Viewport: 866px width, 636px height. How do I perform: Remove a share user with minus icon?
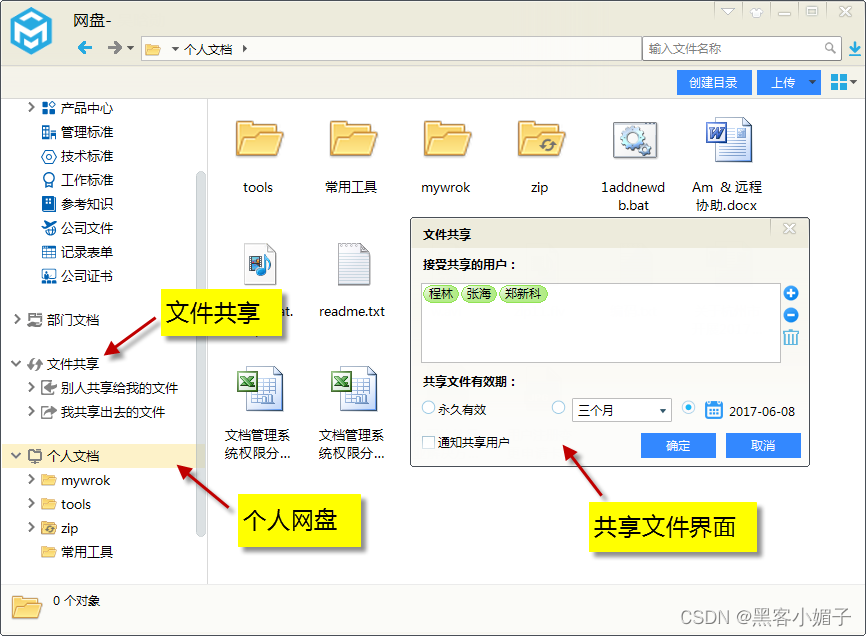(x=791, y=315)
